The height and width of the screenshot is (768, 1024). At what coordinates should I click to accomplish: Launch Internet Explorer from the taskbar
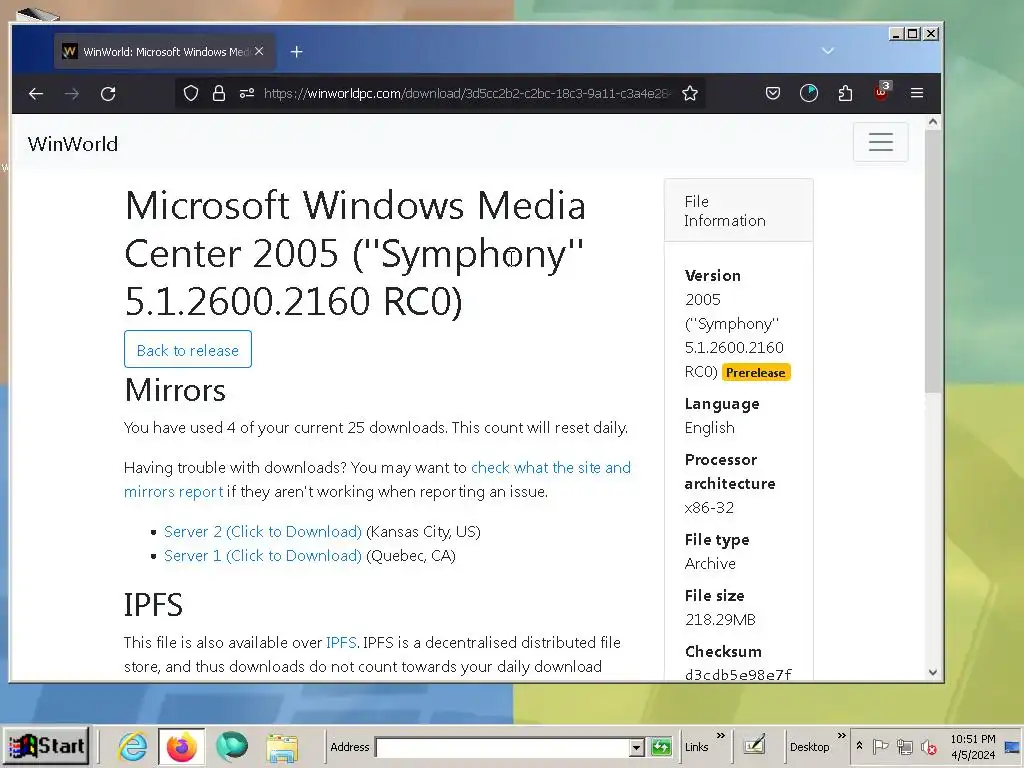click(x=133, y=746)
